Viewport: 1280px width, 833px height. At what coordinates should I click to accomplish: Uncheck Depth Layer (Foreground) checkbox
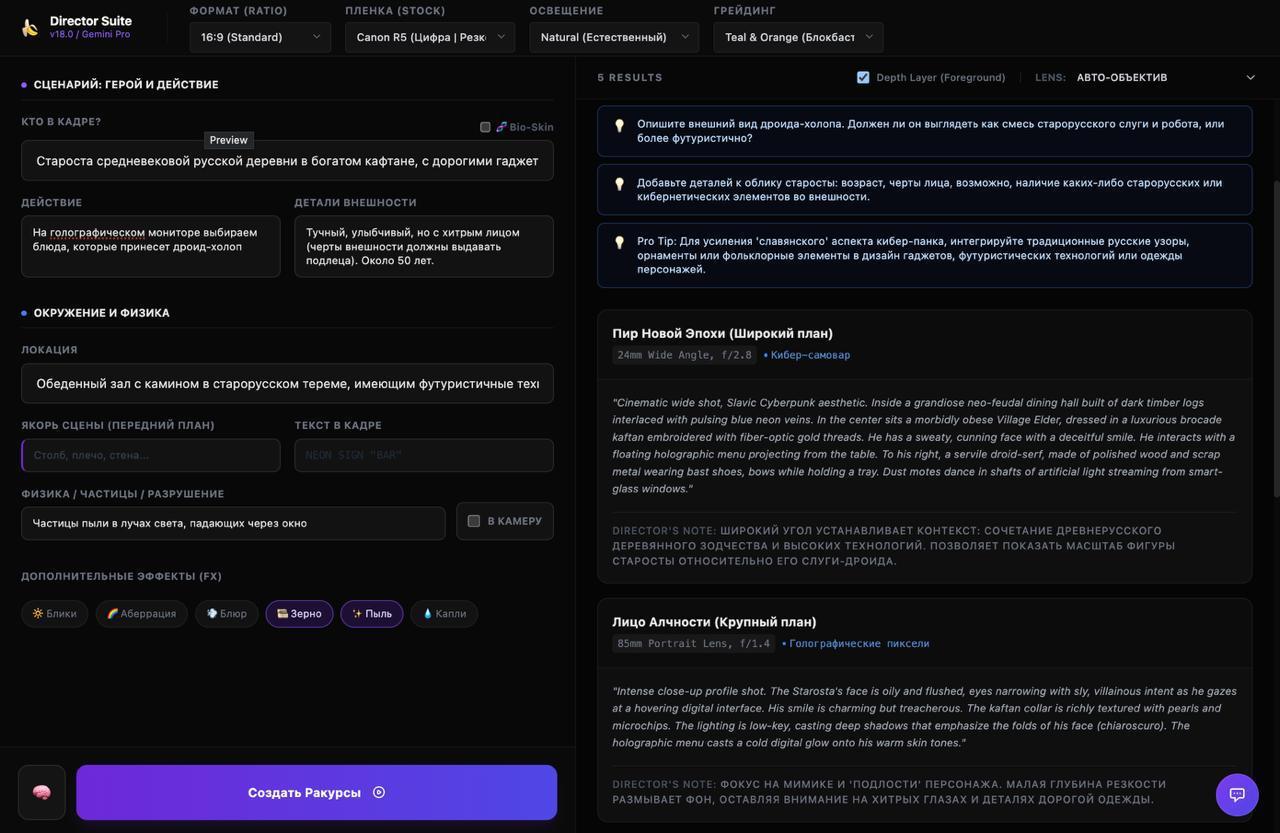pyautogui.click(x=863, y=77)
